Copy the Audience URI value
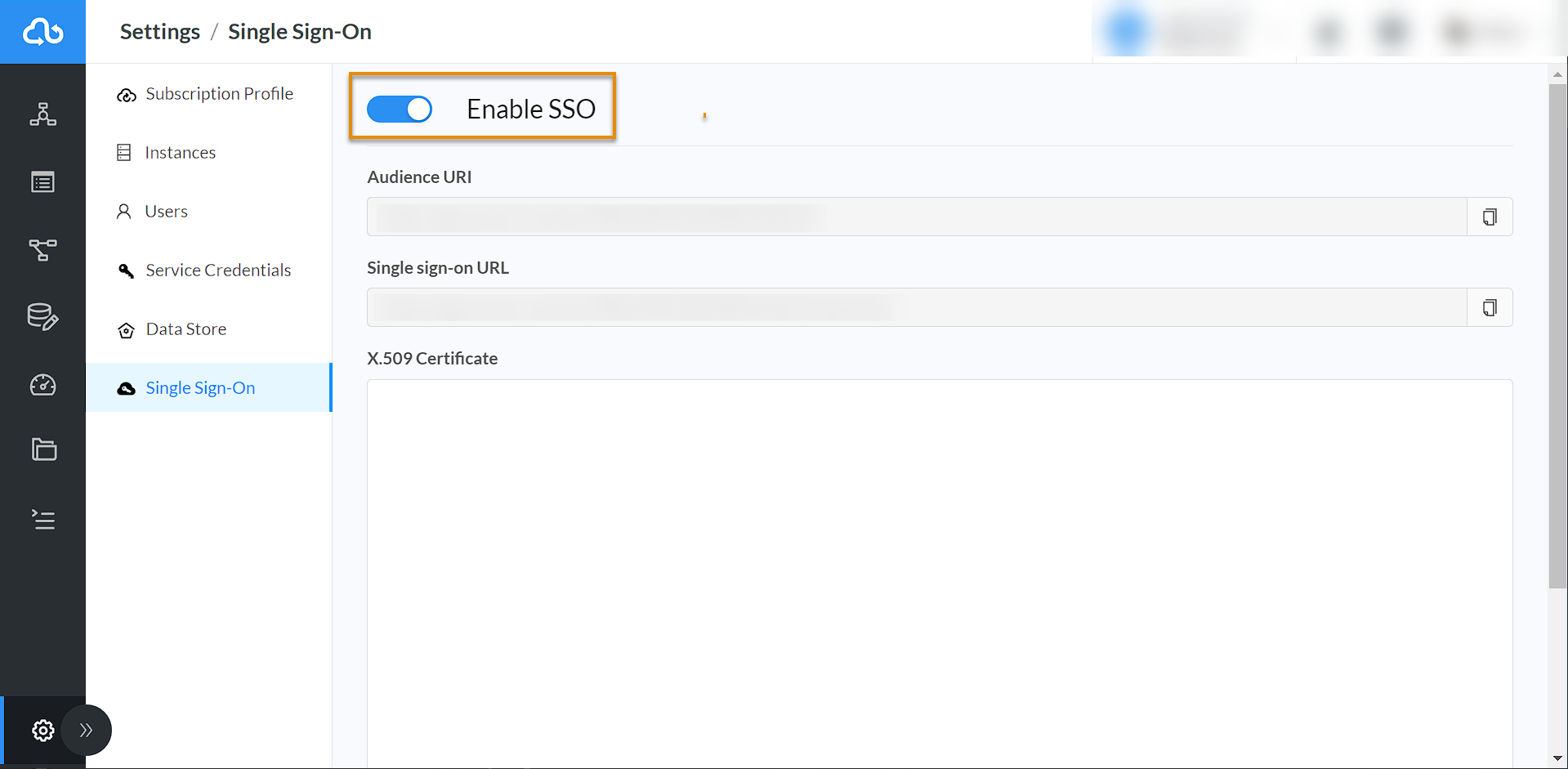This screenshot has width=1568, height=769. click(x=1489, y=217)
